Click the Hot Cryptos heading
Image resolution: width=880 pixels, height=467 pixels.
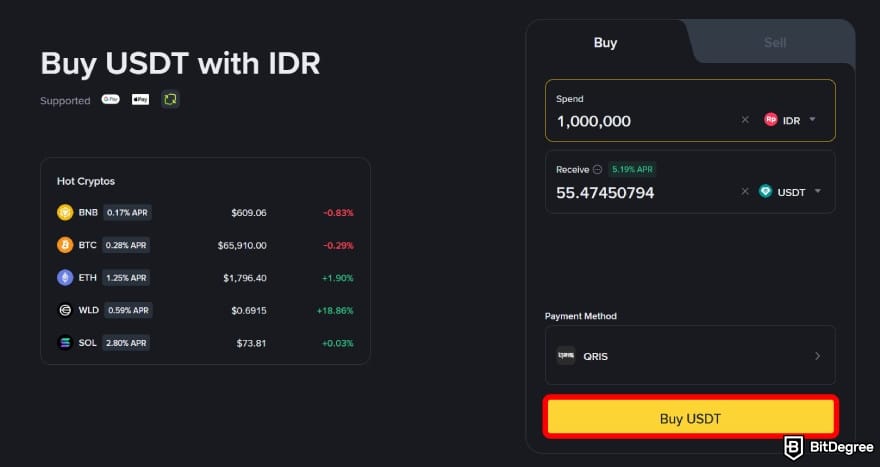86,181
